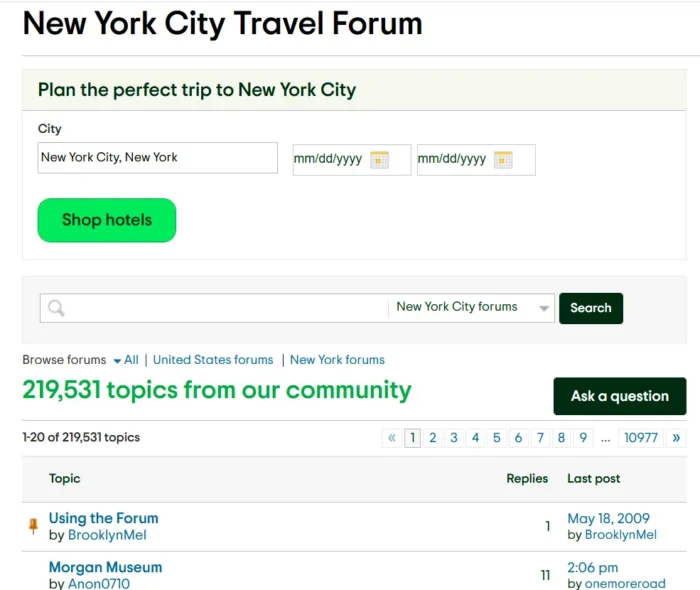Open onemoreroad user profile
700x590 pixels.
[625, 584]
